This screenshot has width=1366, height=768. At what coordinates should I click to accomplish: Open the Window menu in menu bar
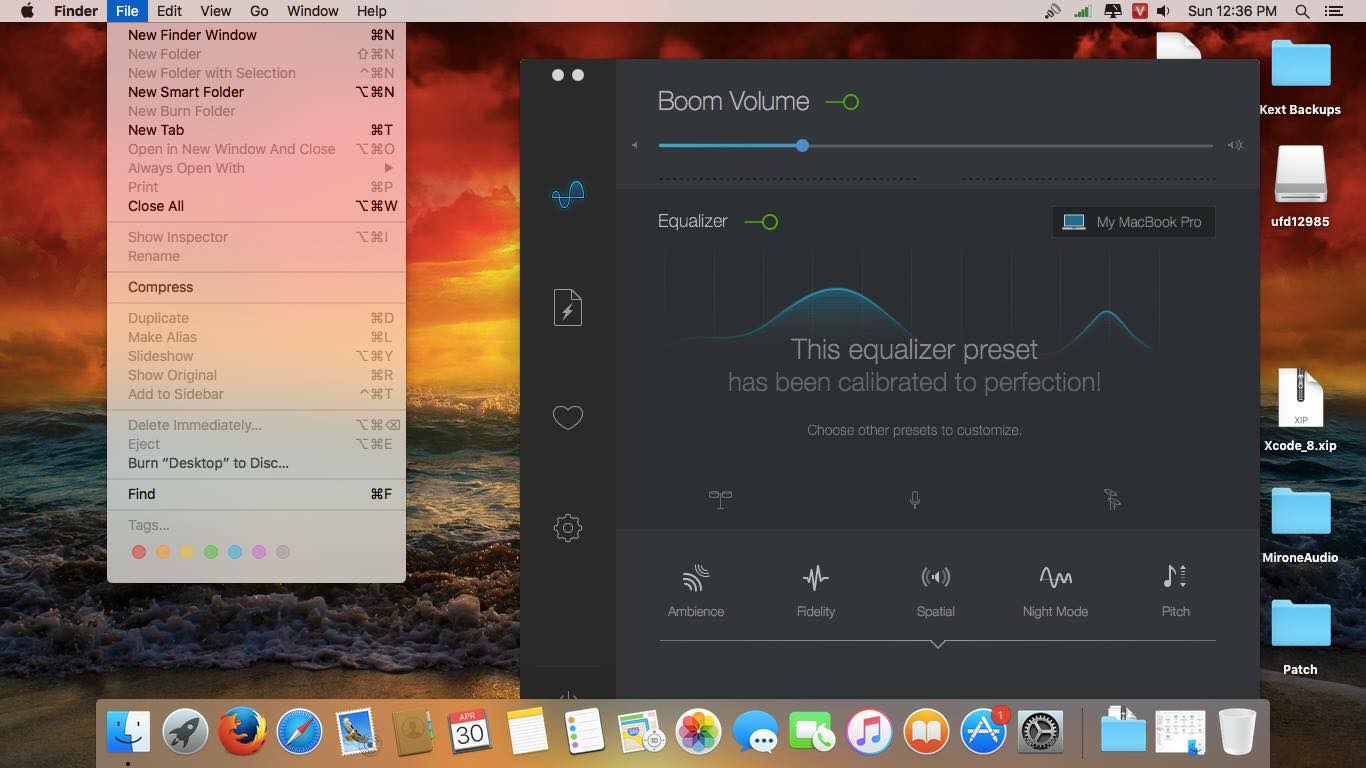tap(313, 11)
